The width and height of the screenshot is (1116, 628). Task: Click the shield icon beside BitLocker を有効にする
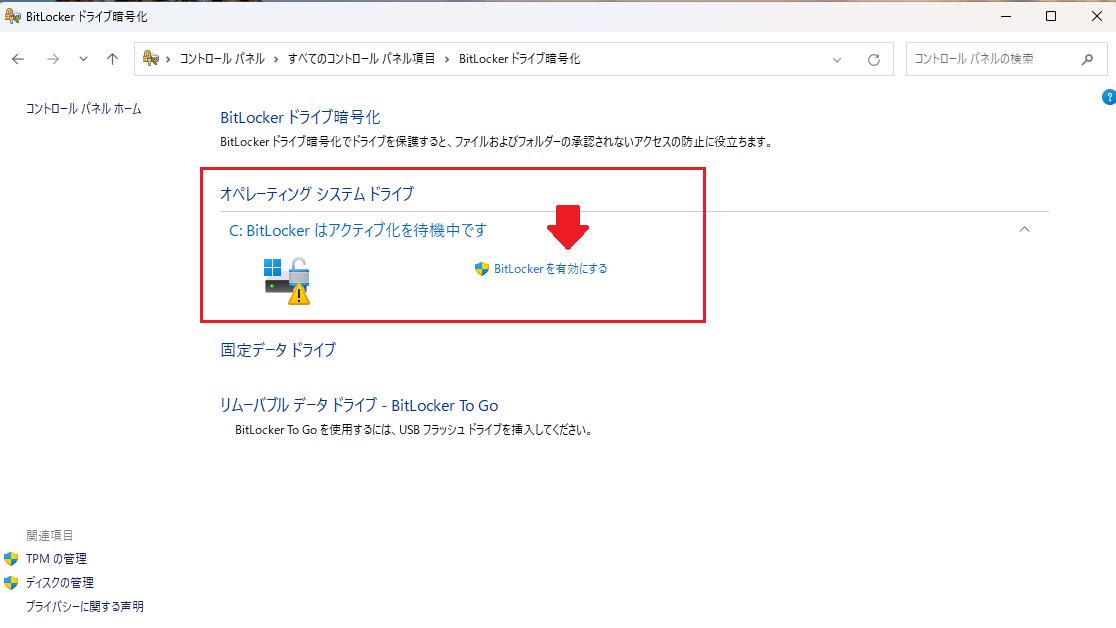point(482,268)
